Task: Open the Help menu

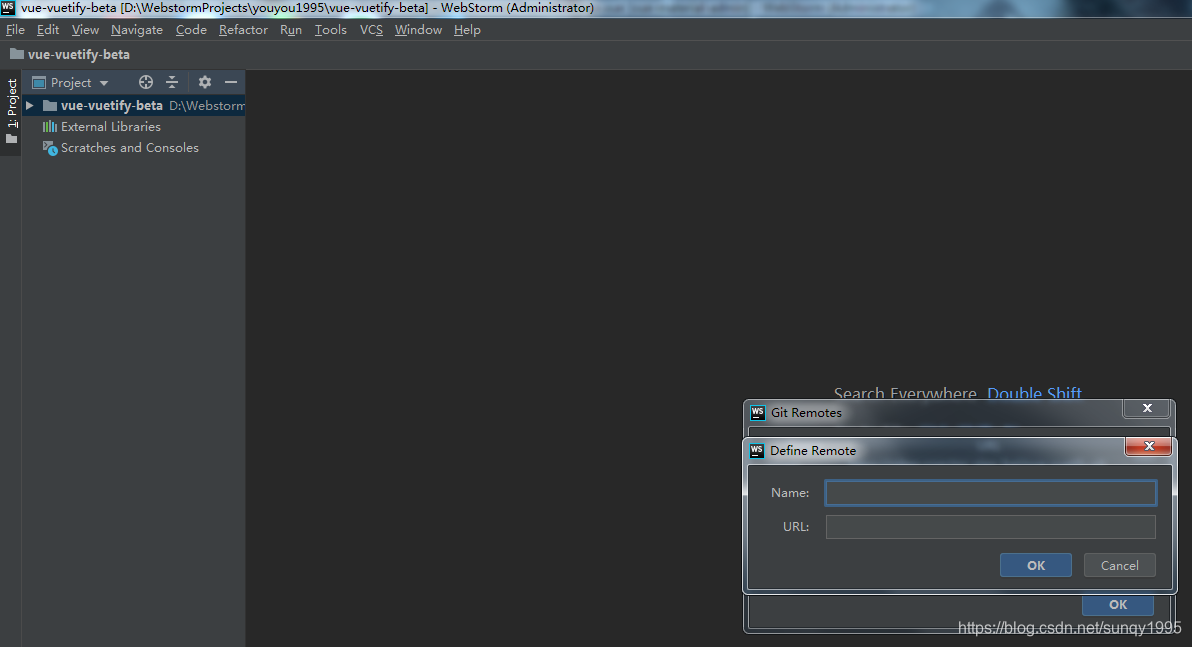Action: [467, 30]
